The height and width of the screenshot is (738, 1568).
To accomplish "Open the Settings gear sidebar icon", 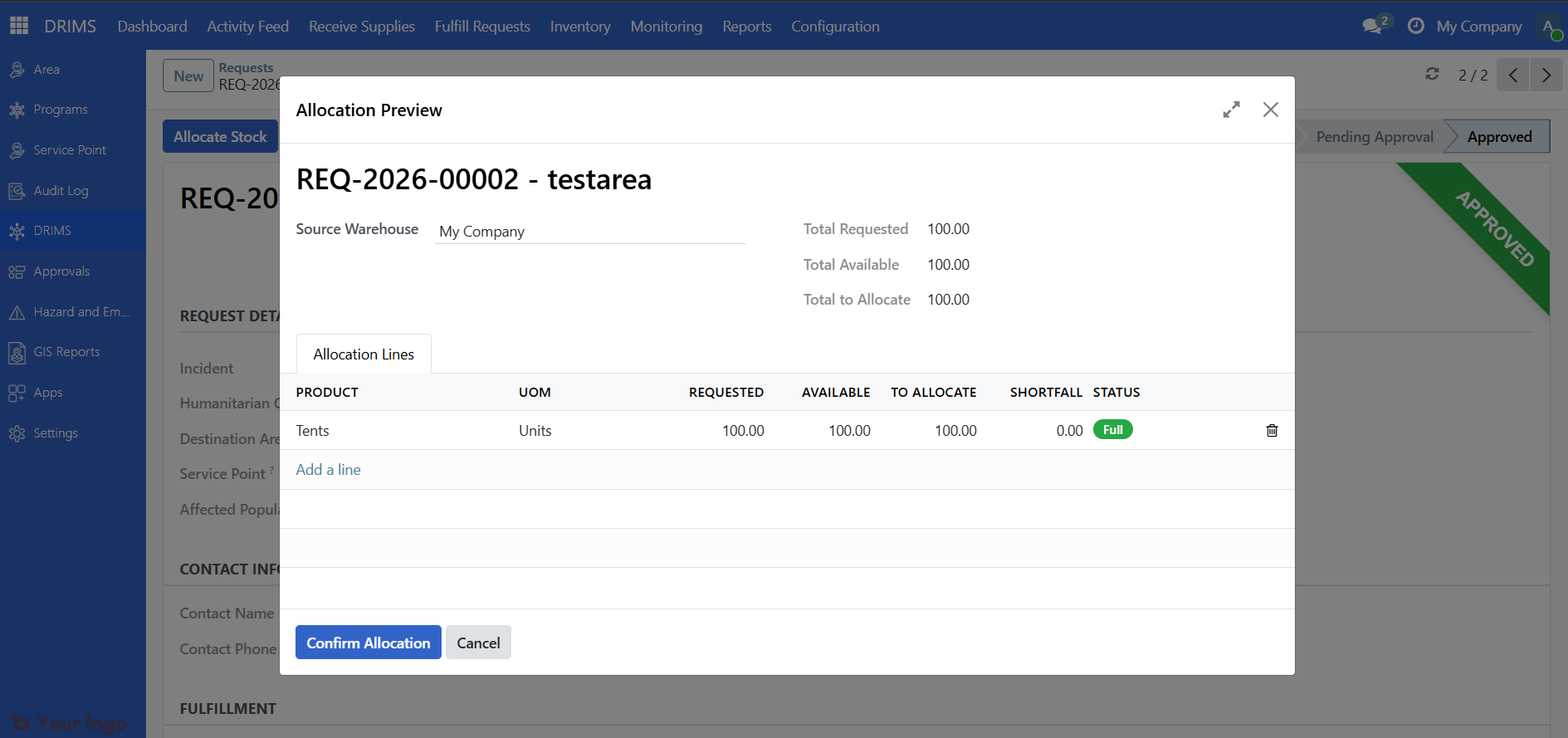I will 17,433.
